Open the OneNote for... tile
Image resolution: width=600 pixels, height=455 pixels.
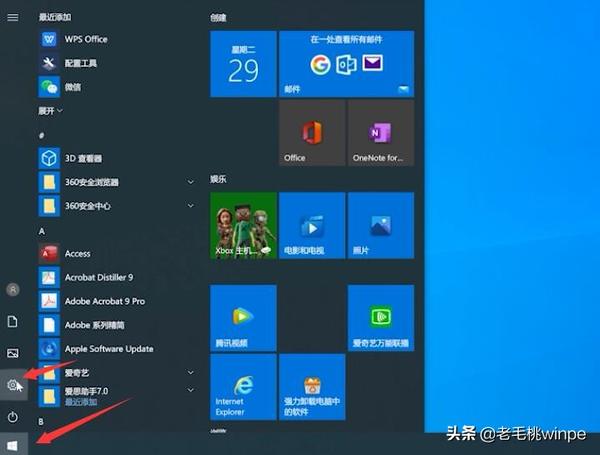(x=381, y=133)
